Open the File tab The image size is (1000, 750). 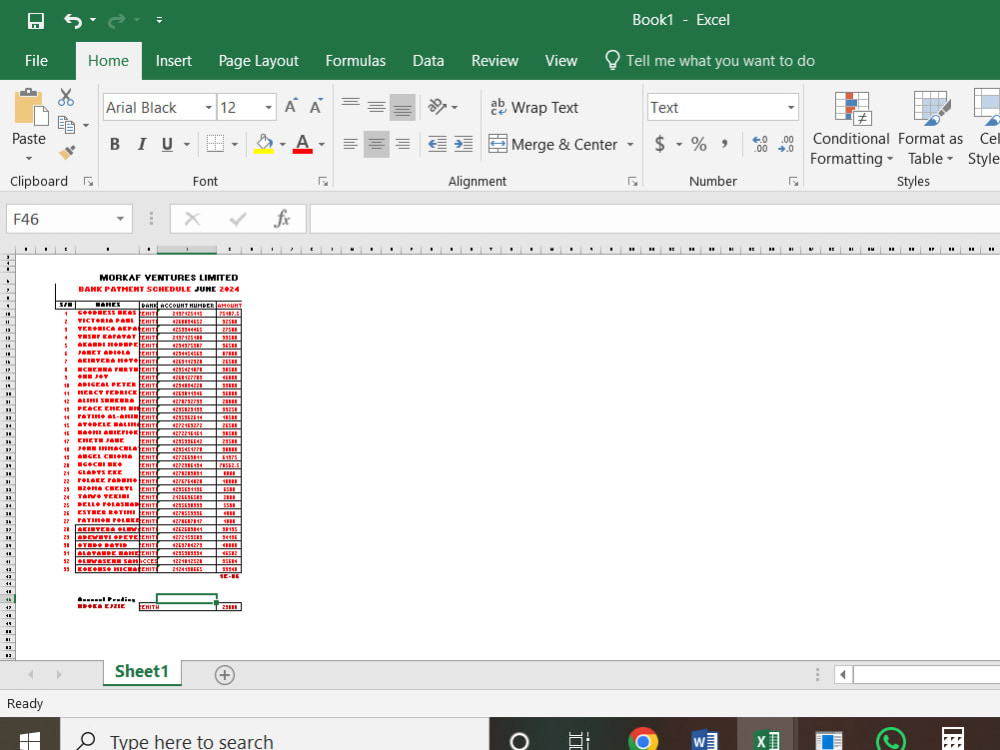36,61
